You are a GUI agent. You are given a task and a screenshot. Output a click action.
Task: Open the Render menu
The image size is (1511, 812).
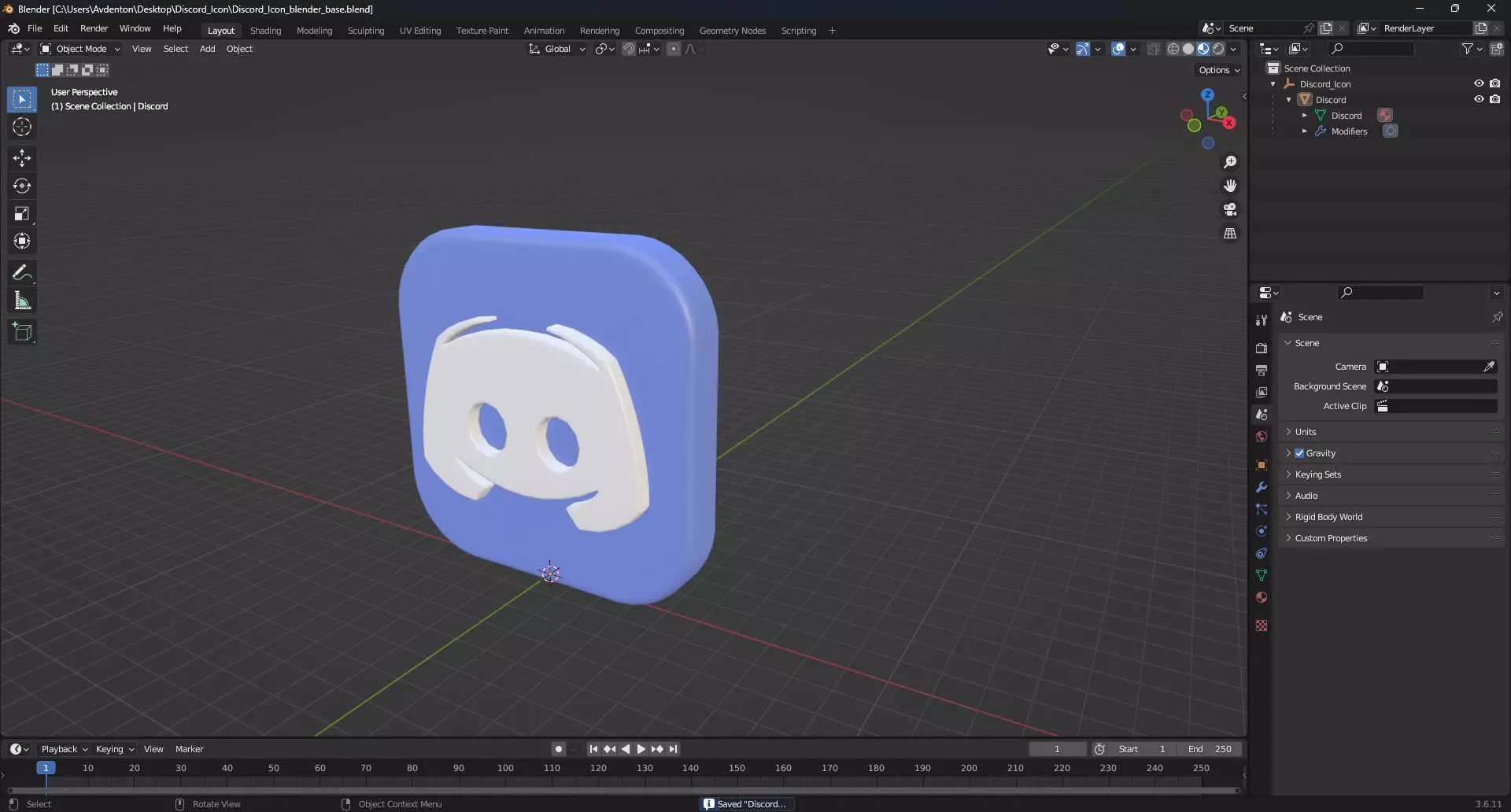click(94, 28)
